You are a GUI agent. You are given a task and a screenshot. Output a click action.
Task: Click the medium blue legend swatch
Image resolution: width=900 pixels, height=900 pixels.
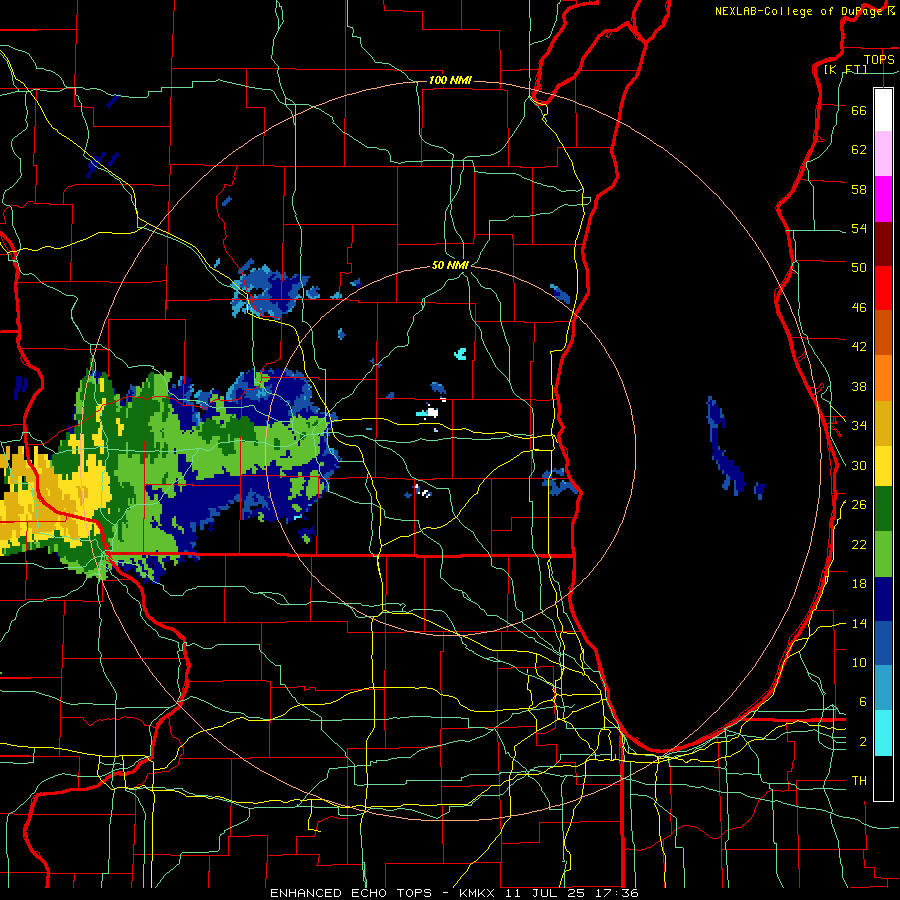883,644
